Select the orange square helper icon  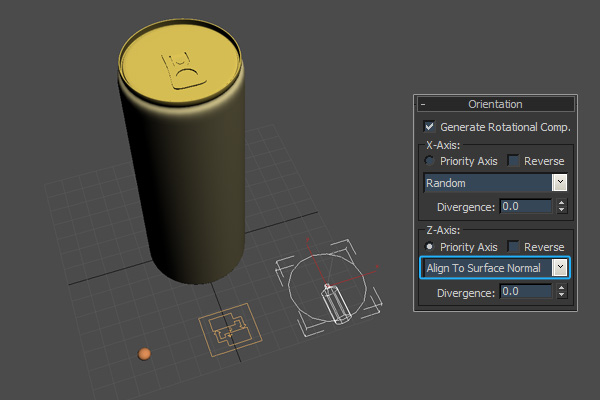coord(228,329)
